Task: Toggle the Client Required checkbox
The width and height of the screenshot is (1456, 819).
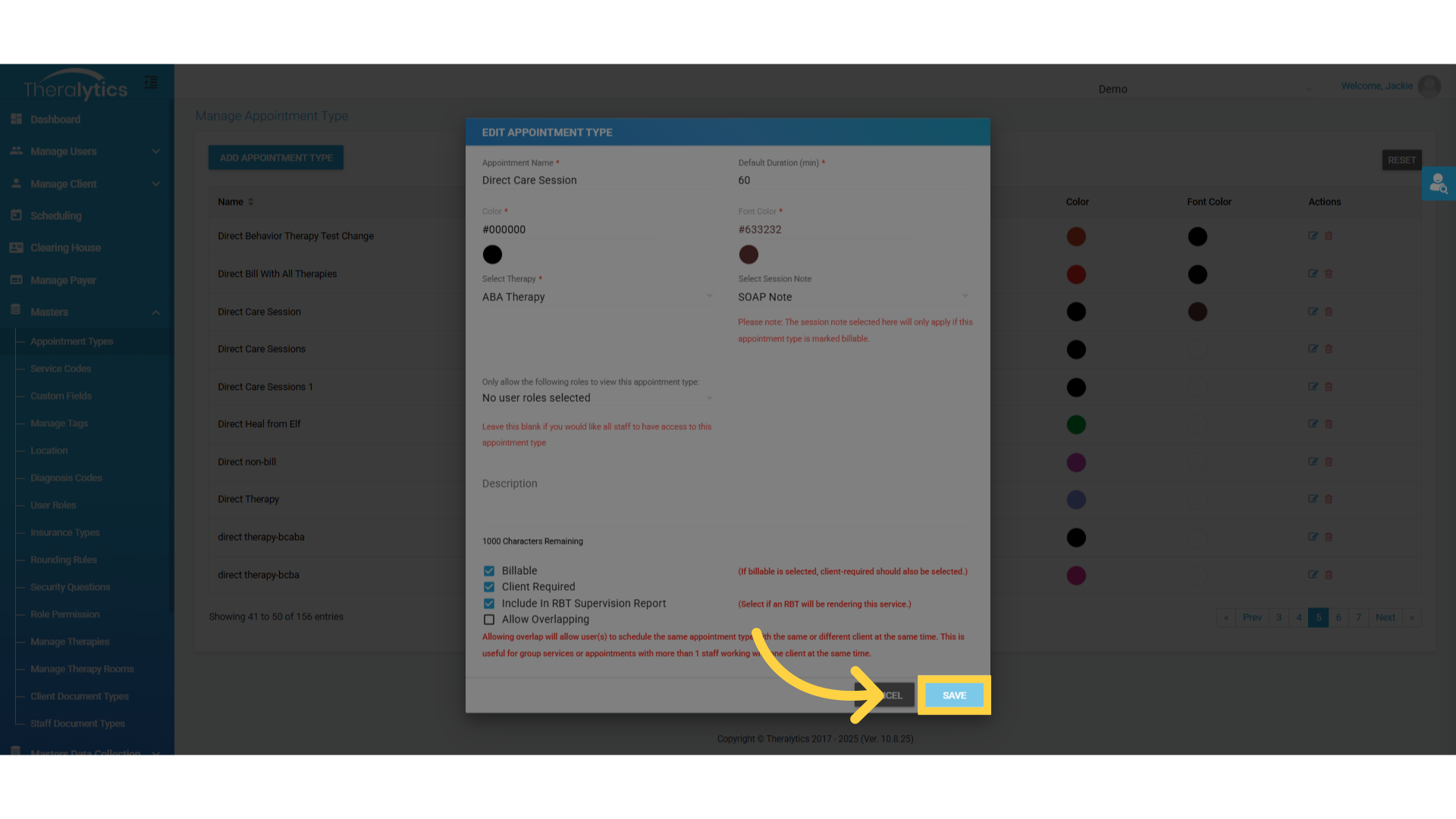Action: coord(489,587)
